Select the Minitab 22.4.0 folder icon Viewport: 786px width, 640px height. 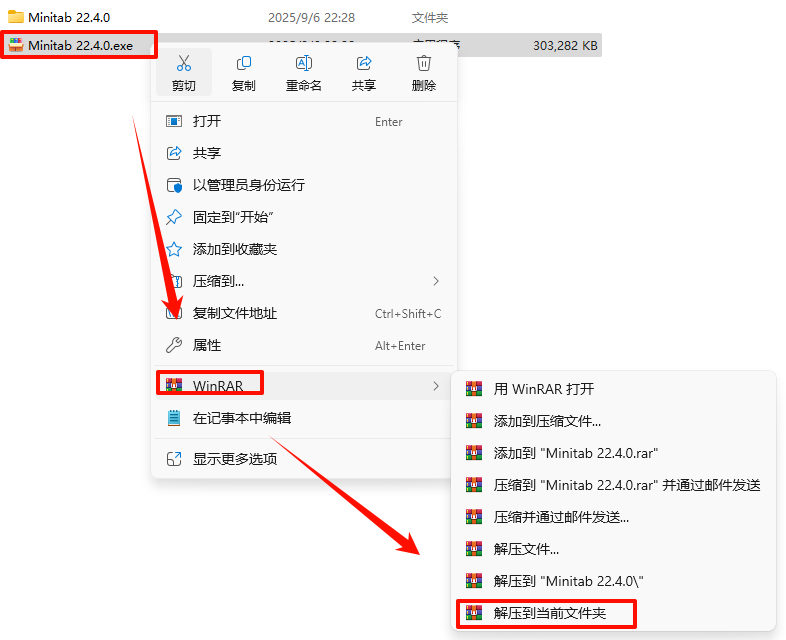(16, 17)
